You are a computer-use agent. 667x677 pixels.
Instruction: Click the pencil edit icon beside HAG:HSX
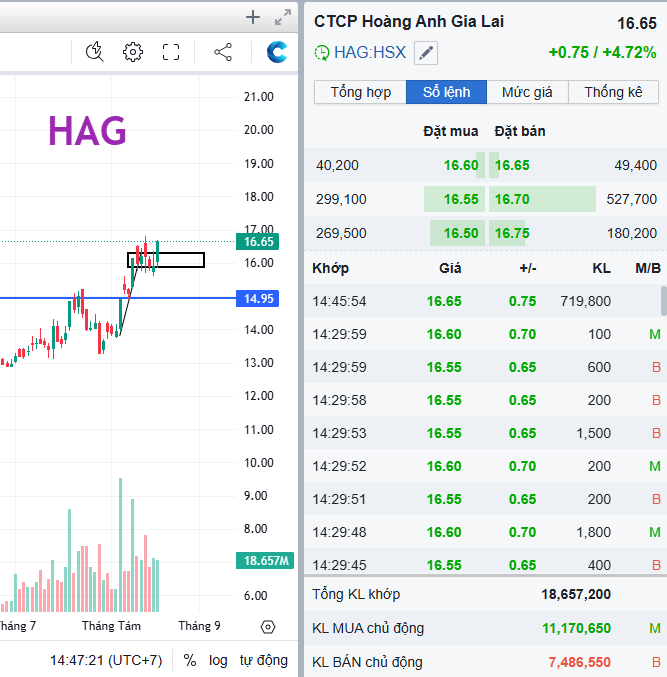click(426, 52)
